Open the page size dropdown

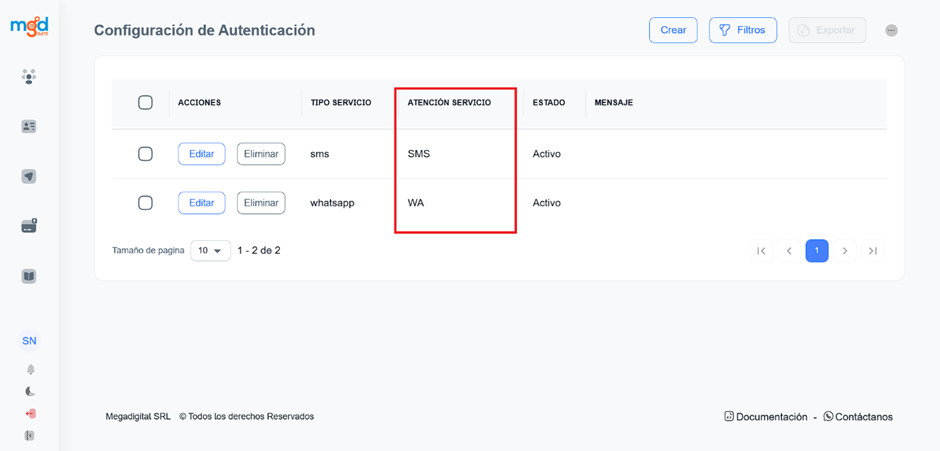click(x=210, y=251)
